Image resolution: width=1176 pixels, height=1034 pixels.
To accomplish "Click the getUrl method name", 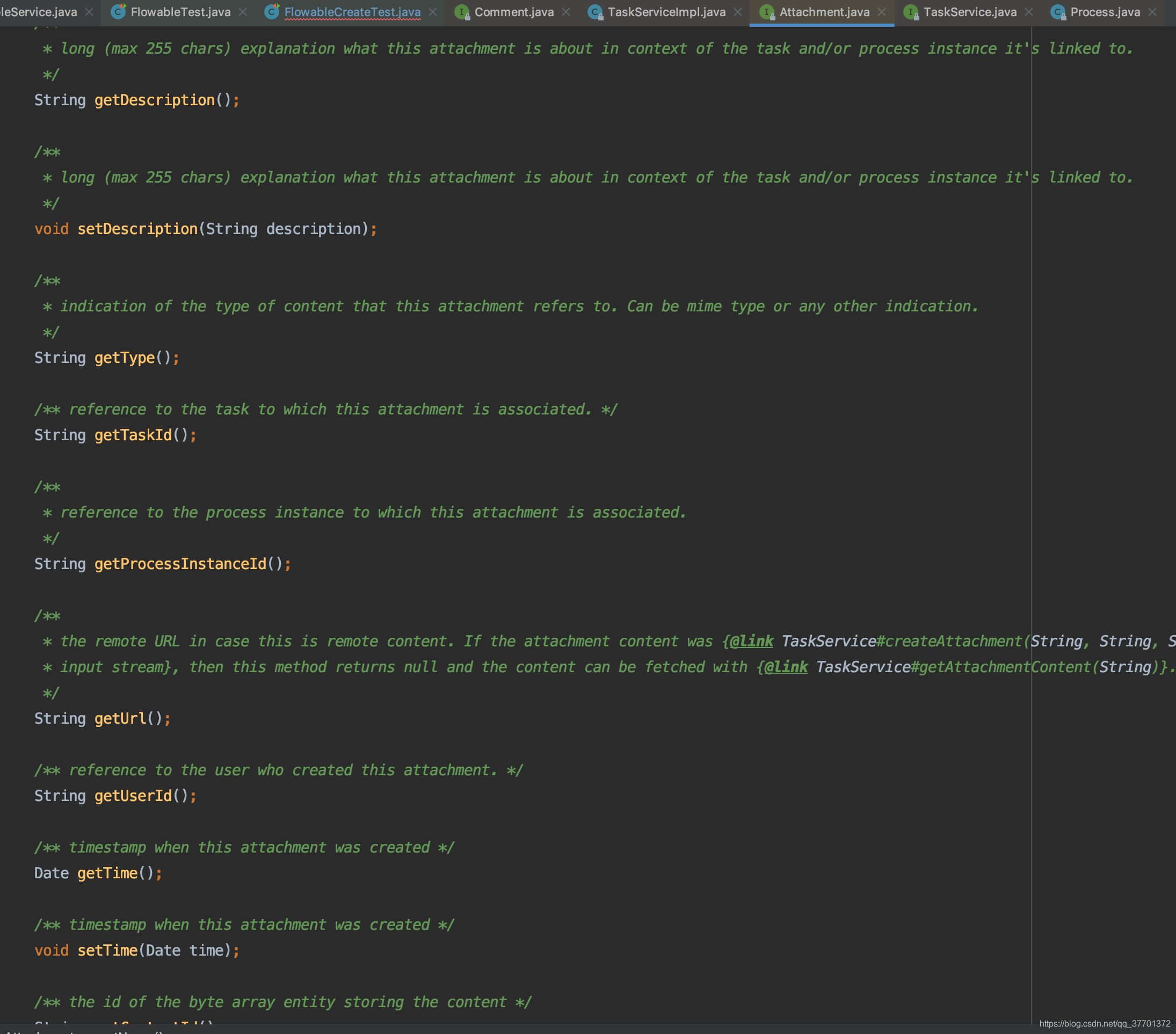I will coord(120,718).
